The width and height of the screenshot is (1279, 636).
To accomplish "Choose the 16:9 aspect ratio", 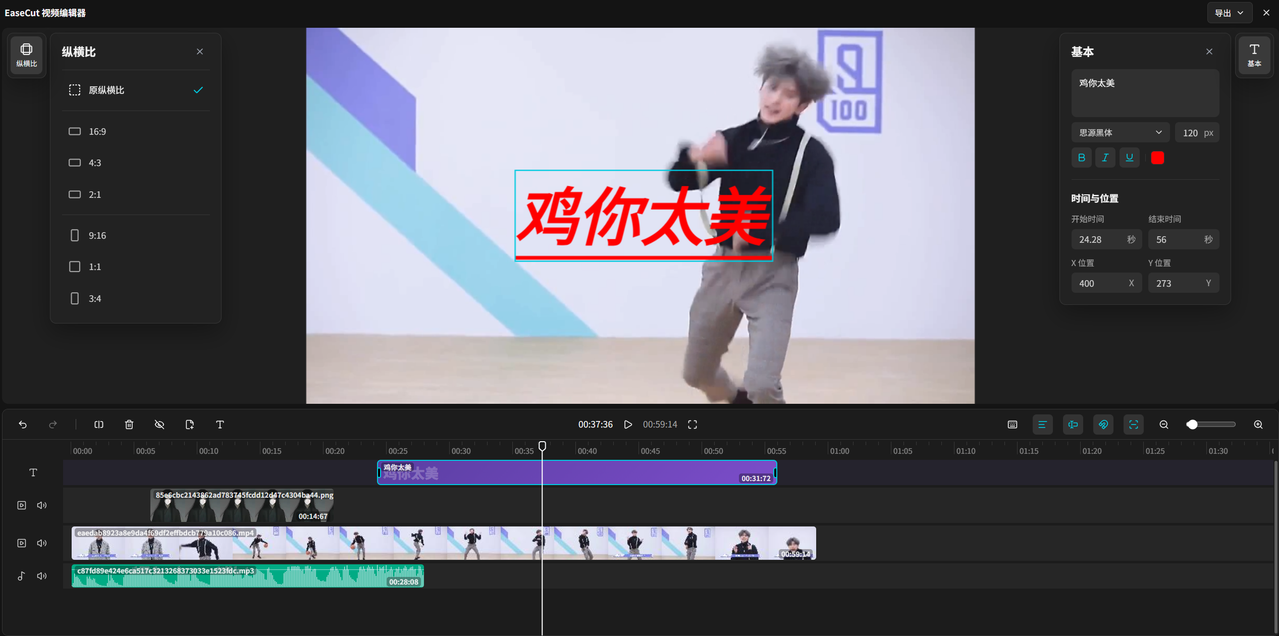I will [x=135, y=132].
